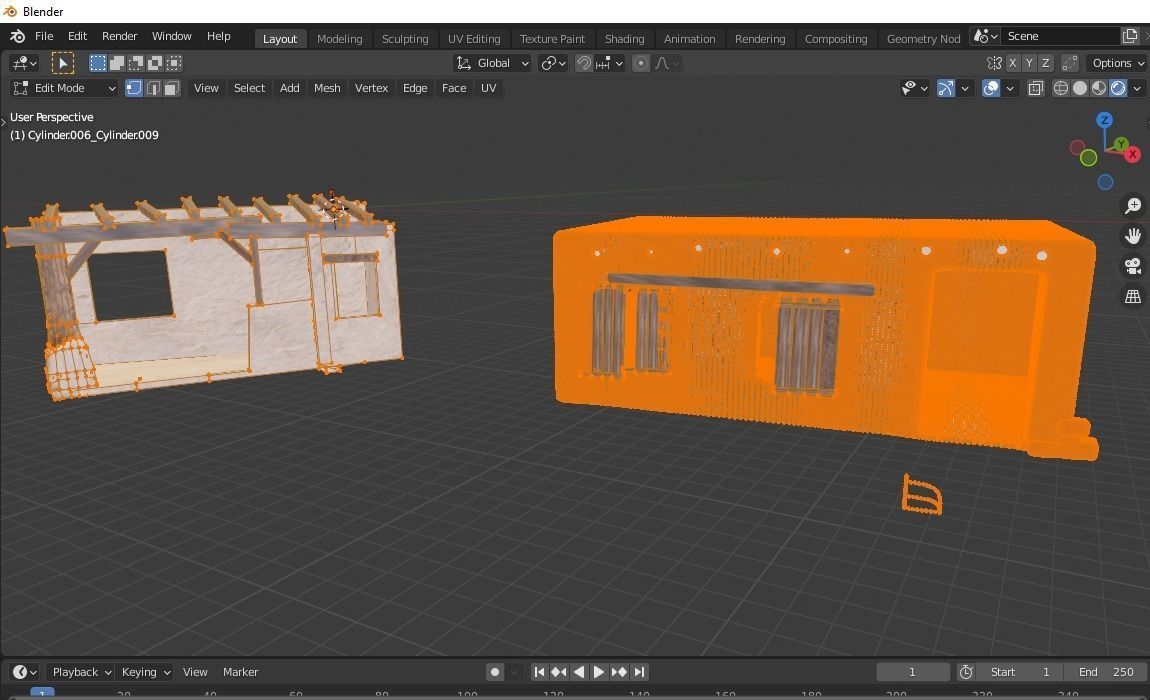Jump to timeline start endpoint
The height and width of the screenshot is (700, 1150).
click(539, 672)
